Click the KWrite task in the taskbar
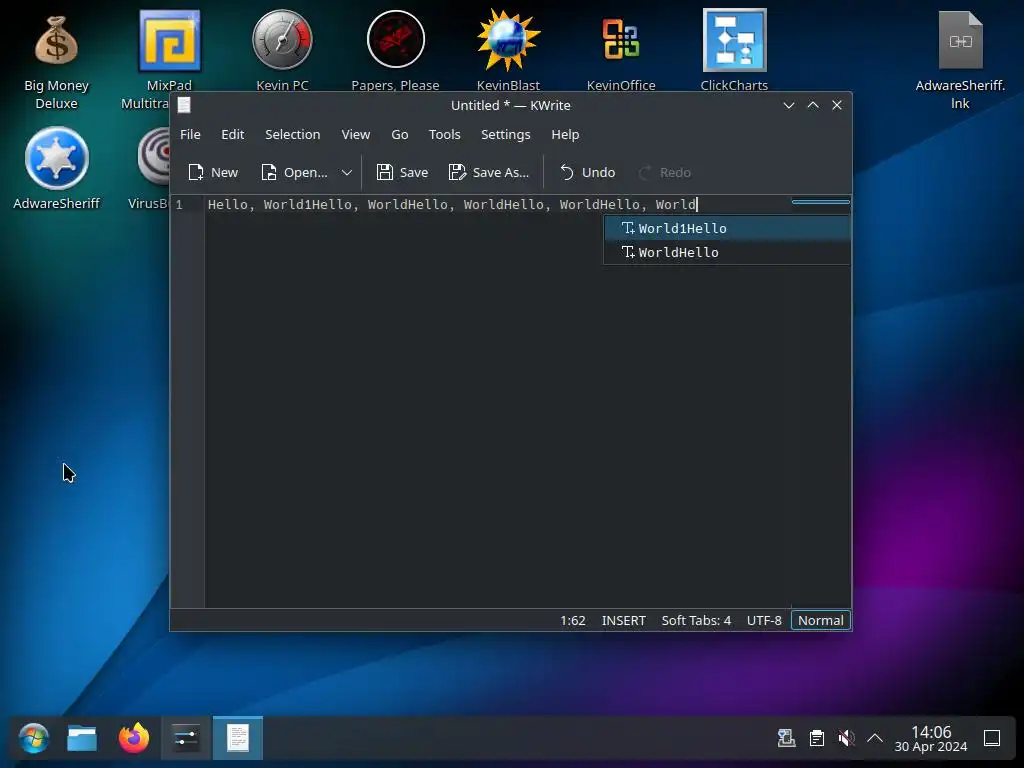Viewport: 1024px width, 768px height. click(x=238, y=739)
